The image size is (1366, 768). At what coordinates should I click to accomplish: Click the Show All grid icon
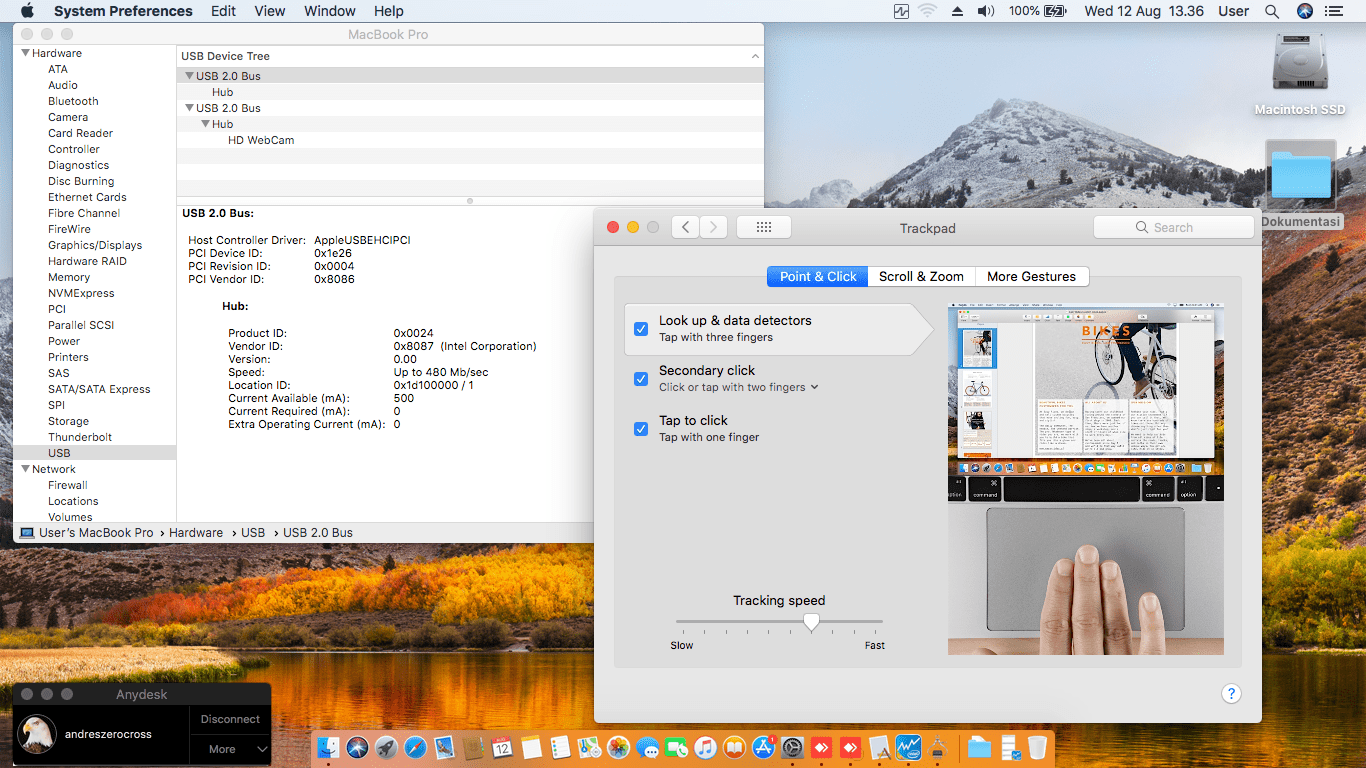(x=764, y=227)
